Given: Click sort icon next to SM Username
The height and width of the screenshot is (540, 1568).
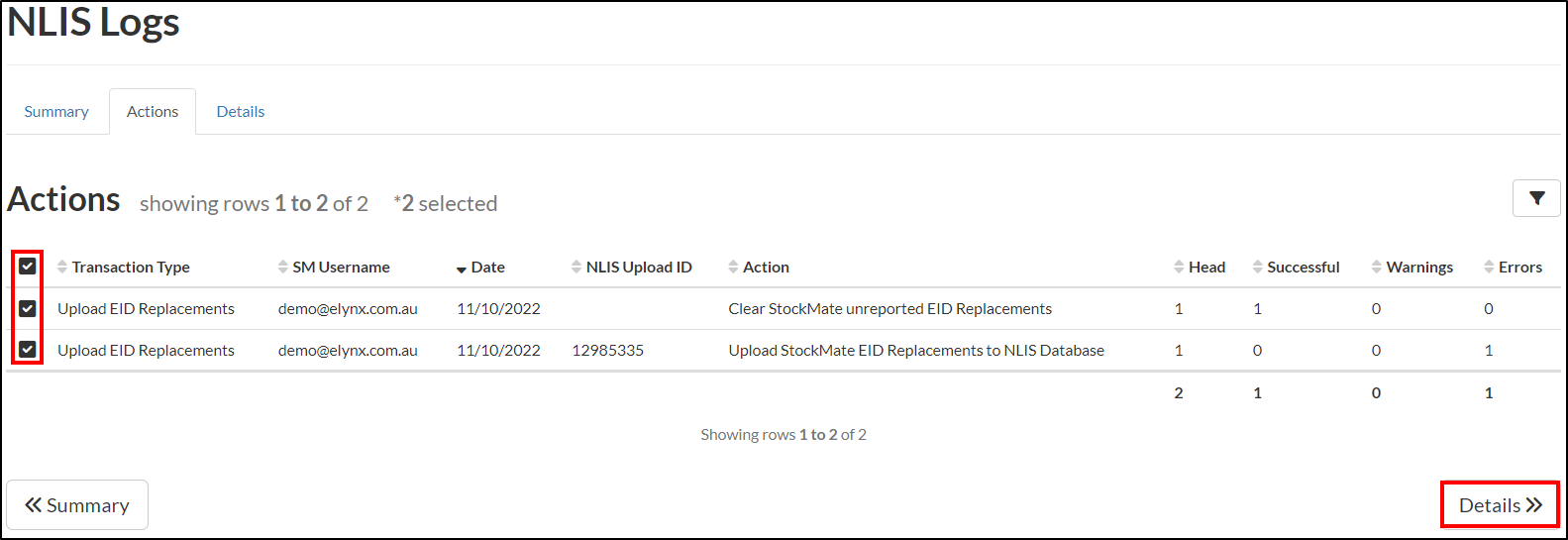Looking at the screenshot, I should 283,268.
